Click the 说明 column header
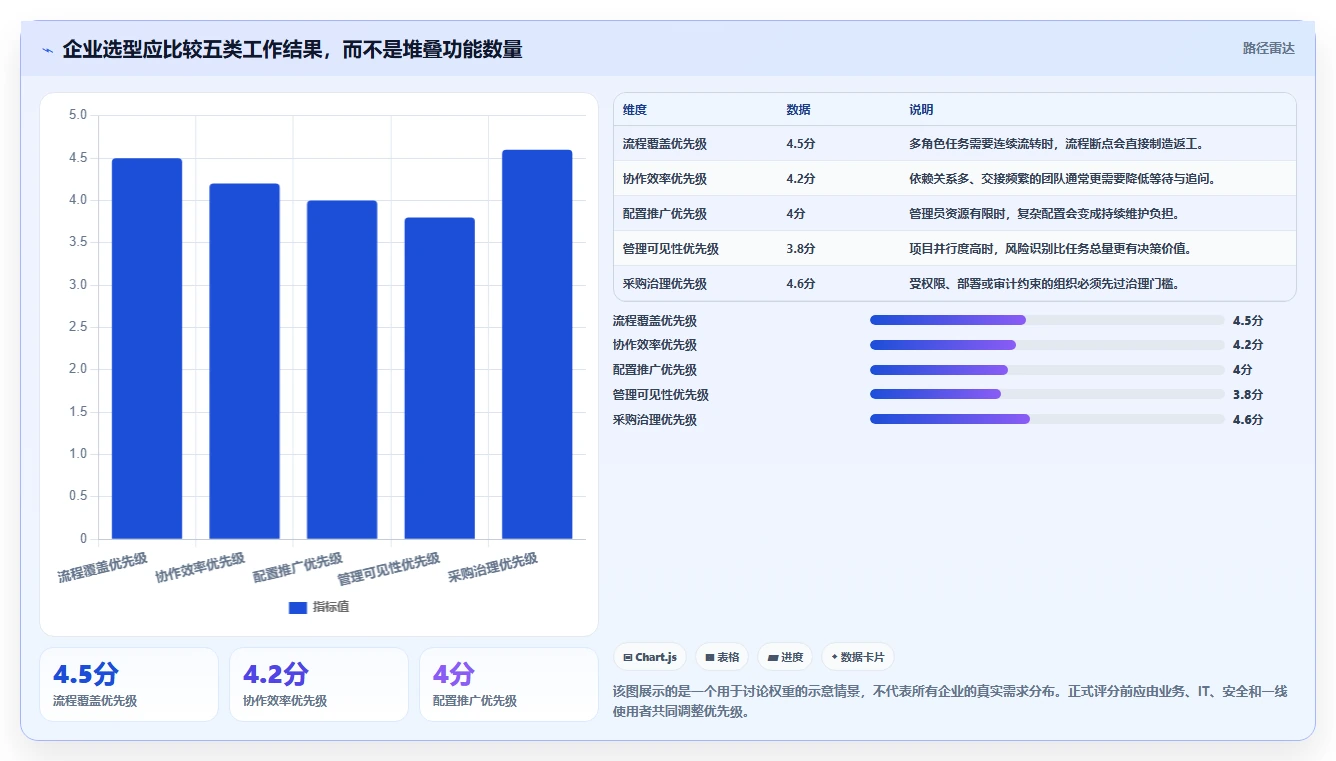 921,110
